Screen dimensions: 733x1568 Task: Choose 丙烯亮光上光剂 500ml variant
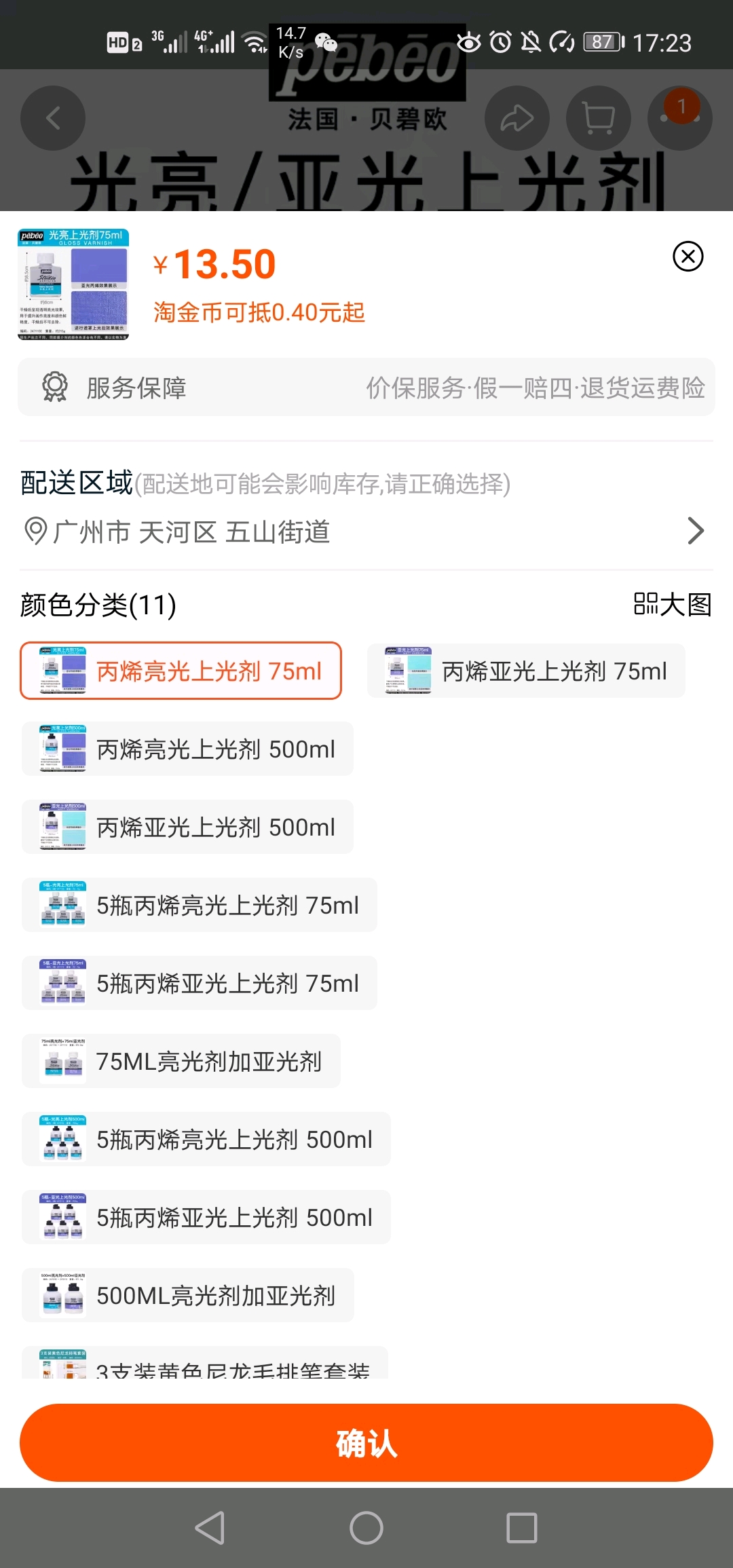187,749
